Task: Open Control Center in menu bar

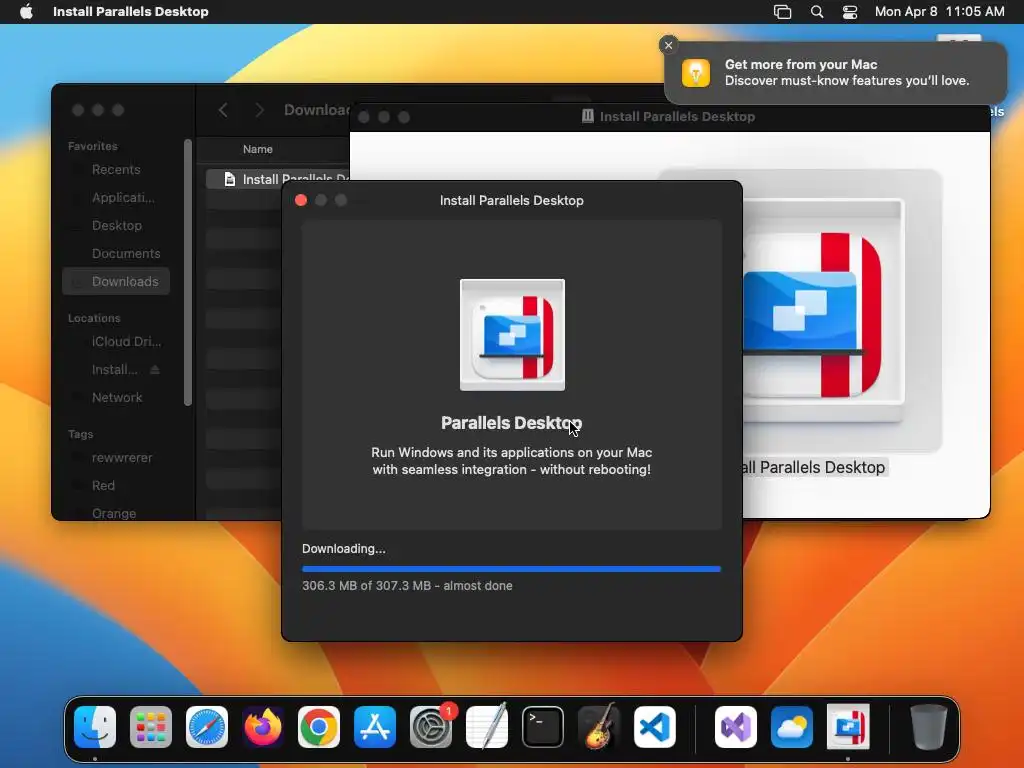Action: [850, 12]
